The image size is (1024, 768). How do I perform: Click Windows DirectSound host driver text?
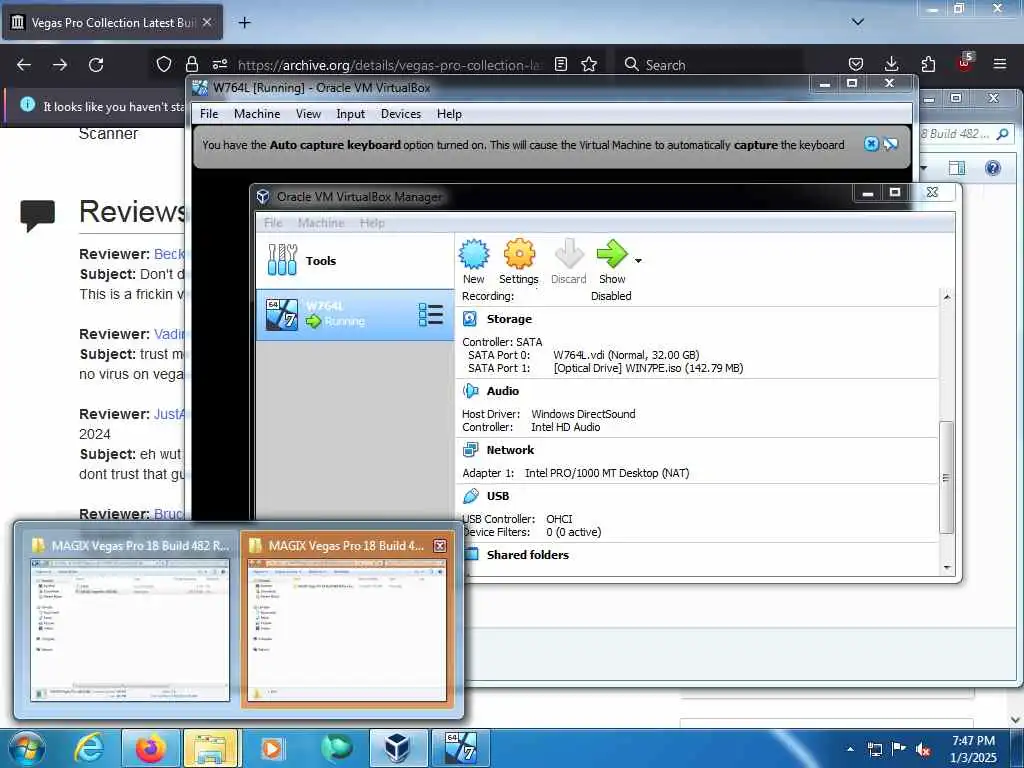click(583, 414)
